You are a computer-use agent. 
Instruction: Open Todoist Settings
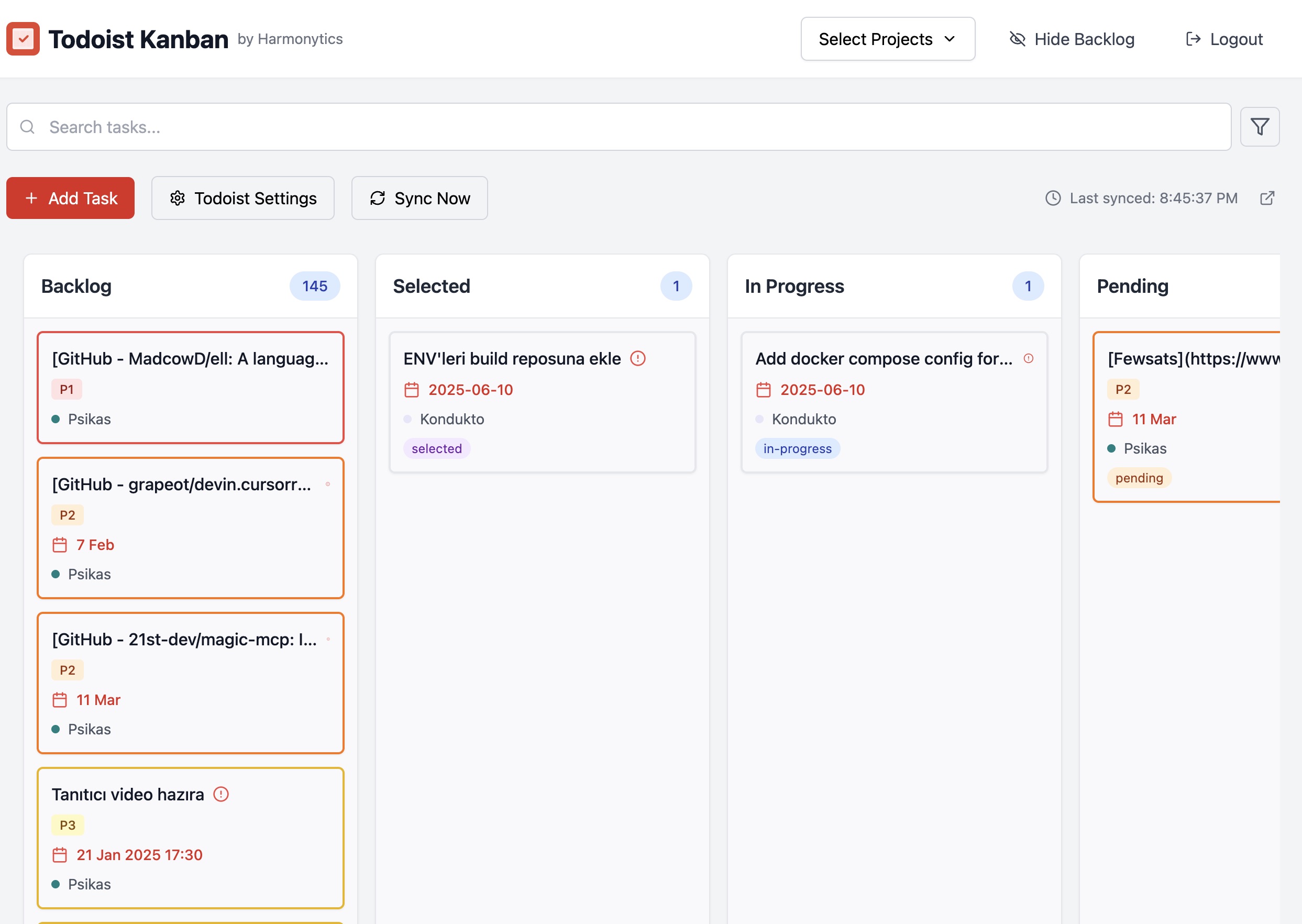click(243, 198)
